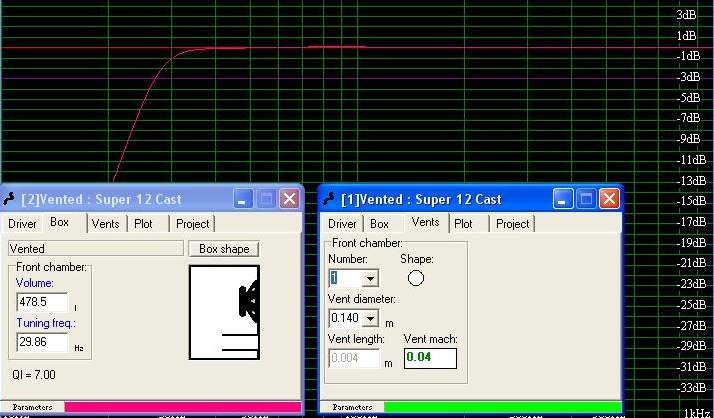Click the Vent mach value 0.04
This screenshot has height=418, width=714.
430,358
